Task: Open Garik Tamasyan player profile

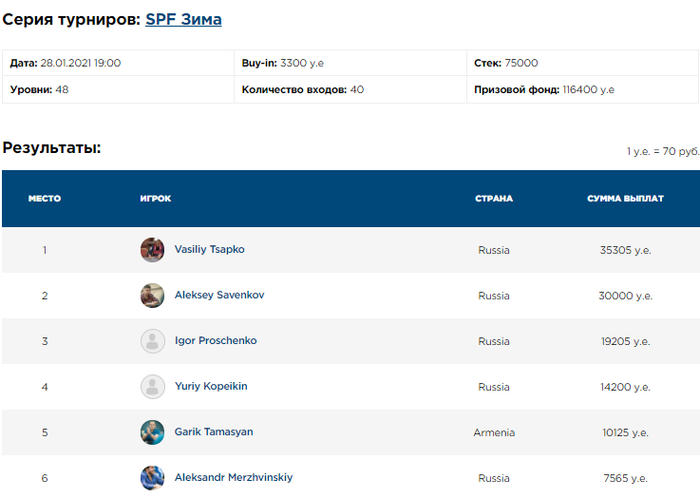Action: click(x=213, y=432)
